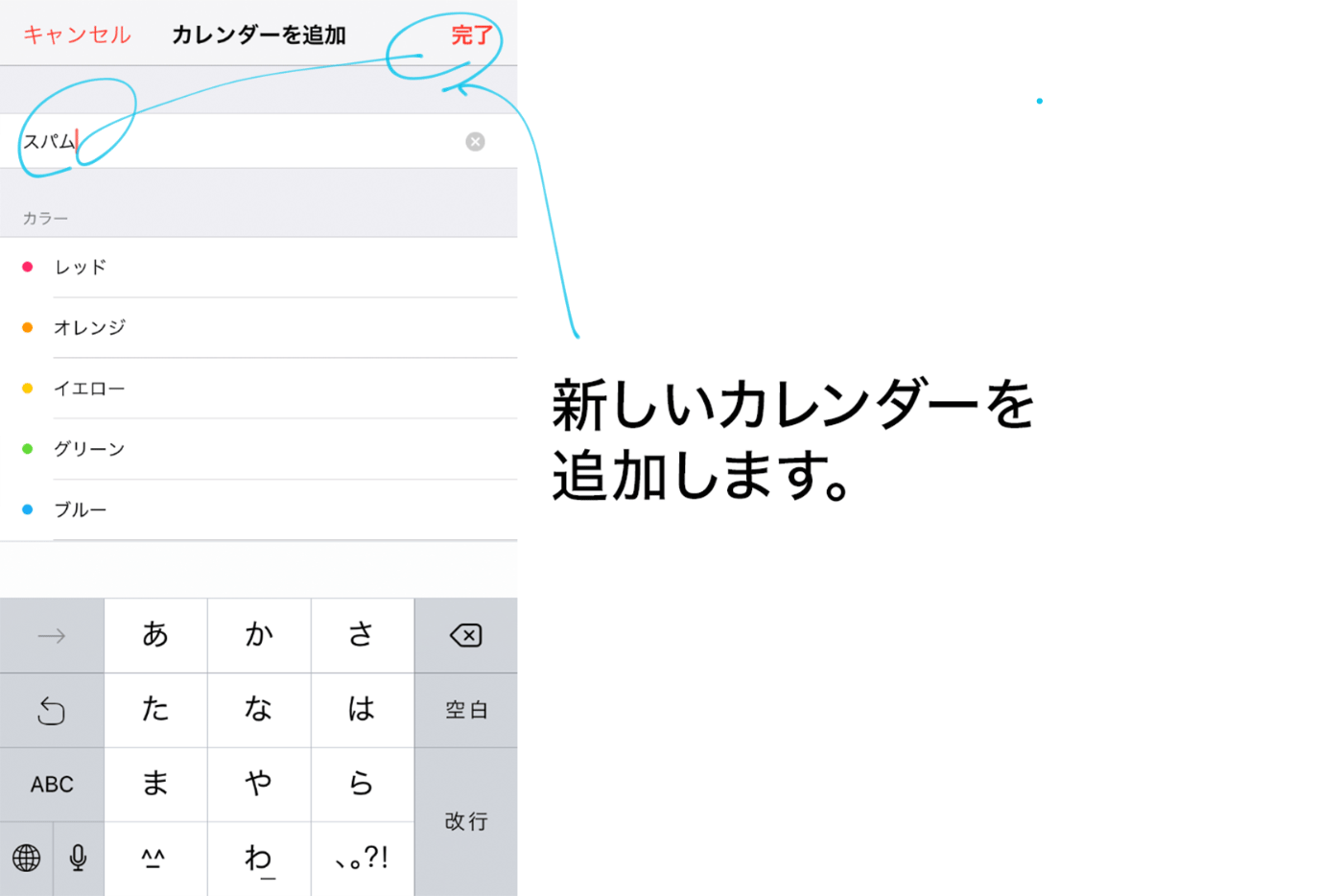The height and width of the screenshot is (896, 1343).
Task: Choose the グリーン color row
Action: point(259,449)
